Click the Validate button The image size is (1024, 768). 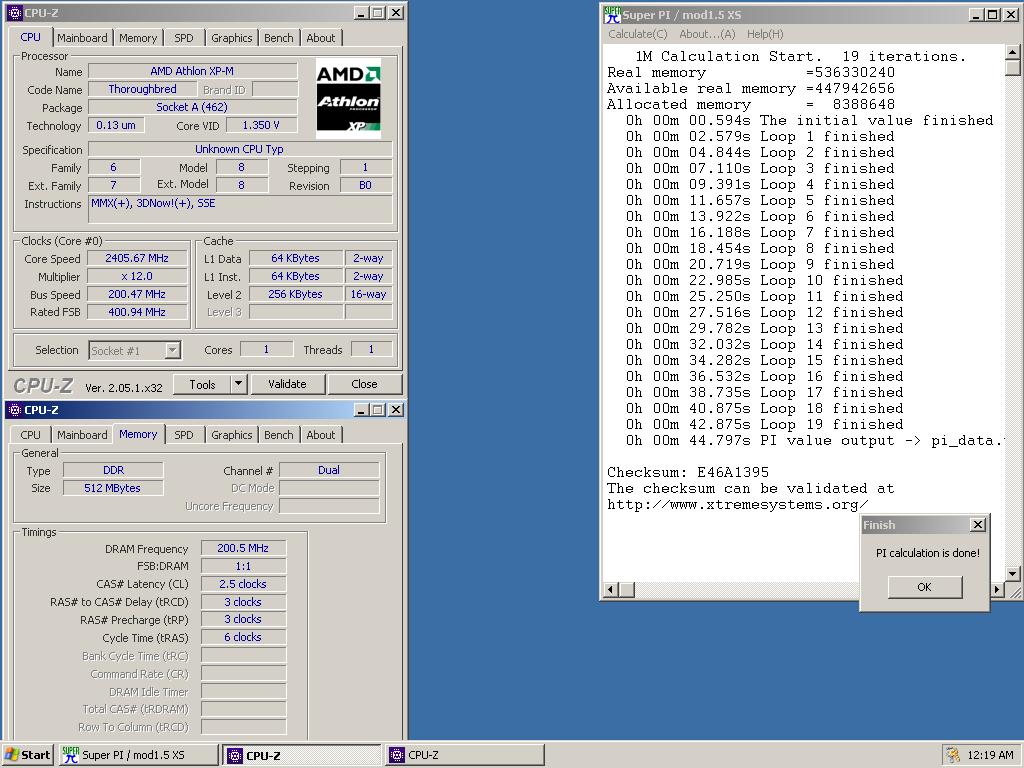287,384
